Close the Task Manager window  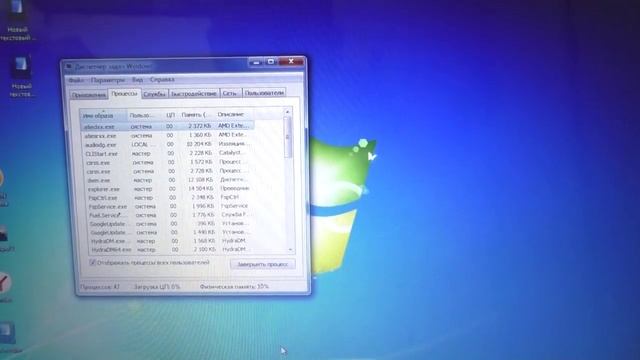click(x=291, y=61)
